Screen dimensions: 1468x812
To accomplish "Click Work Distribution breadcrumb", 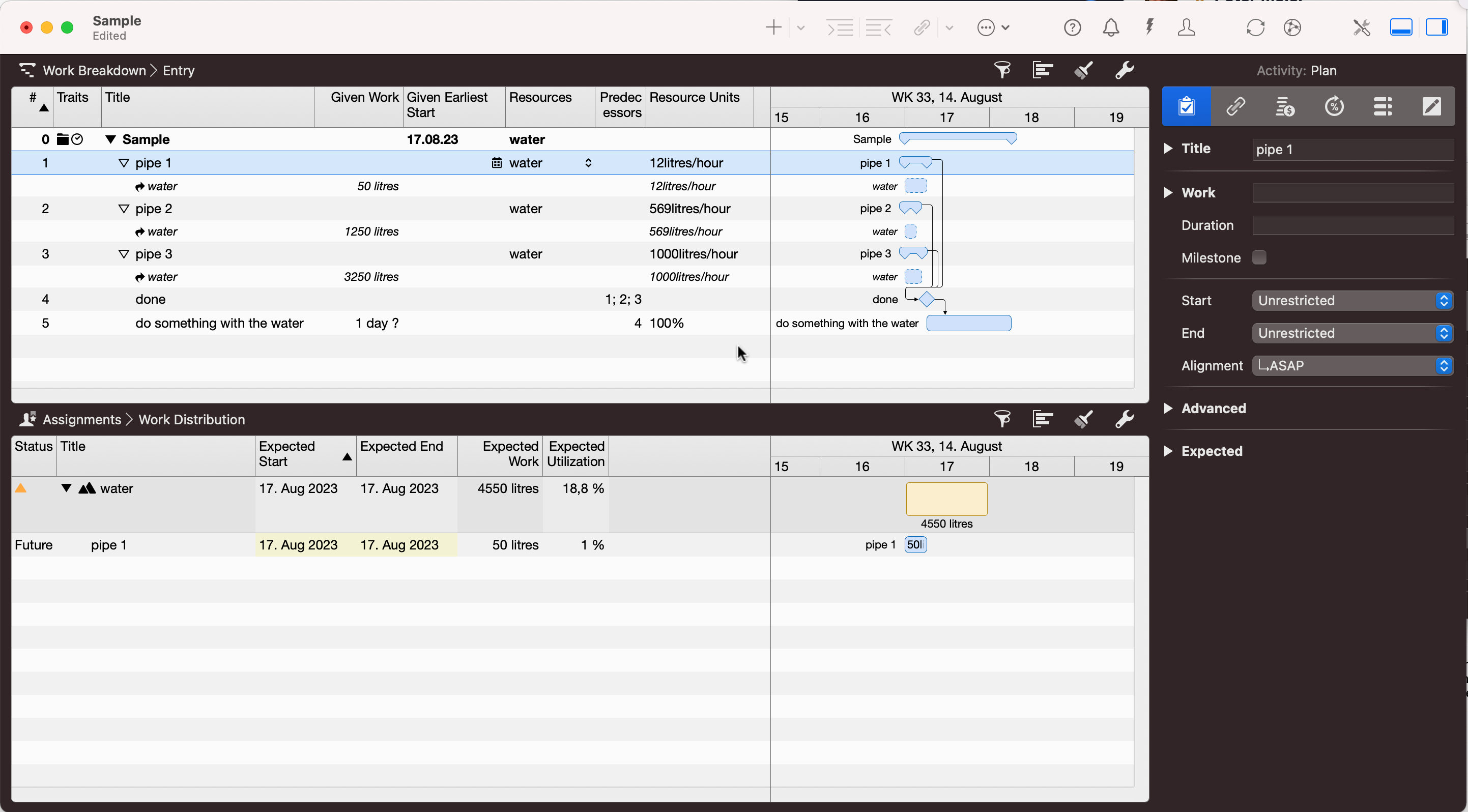I will click(x=191, y=419).
